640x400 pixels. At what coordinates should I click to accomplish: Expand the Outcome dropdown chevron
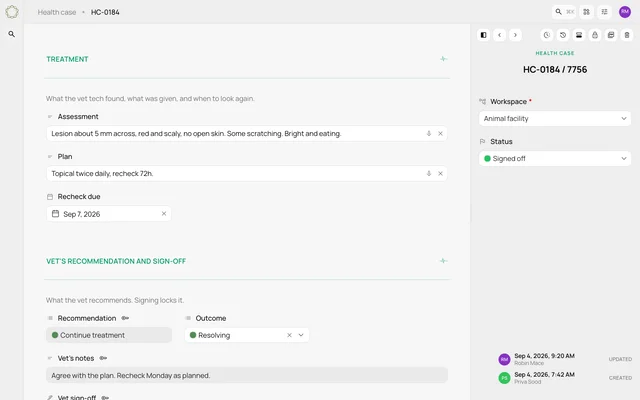click(x=301, y=335)
